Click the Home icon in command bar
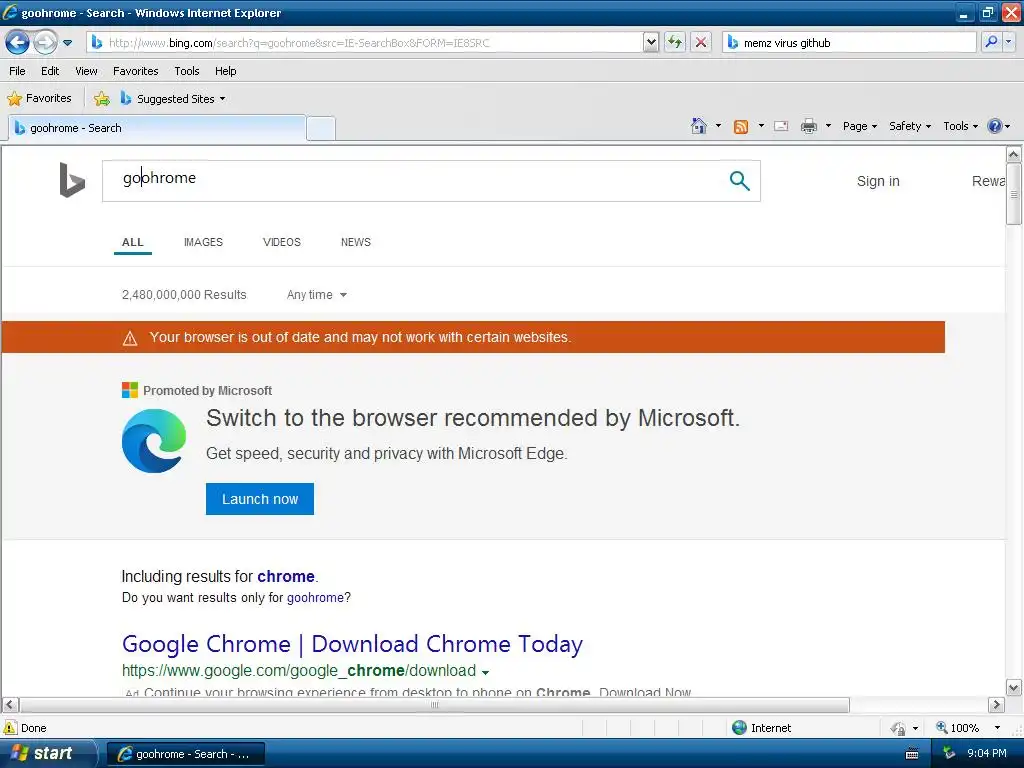The width and height of the screenshot is (1024, 768). [699, 126]
